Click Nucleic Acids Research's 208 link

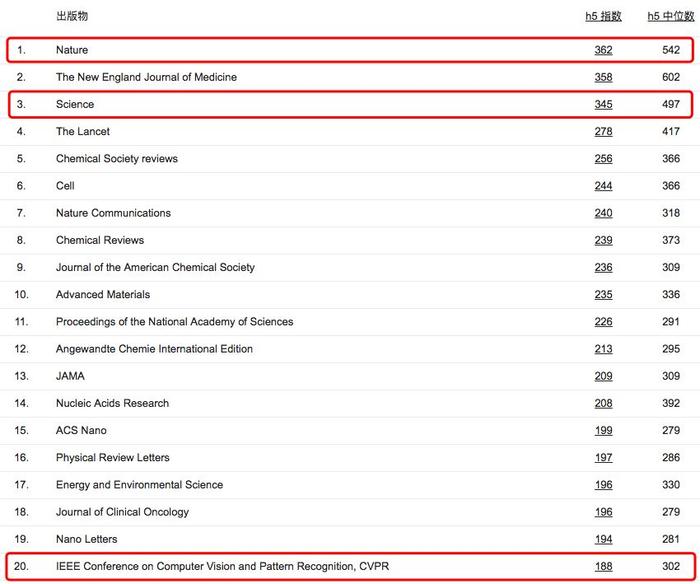[x=603, y=404]
